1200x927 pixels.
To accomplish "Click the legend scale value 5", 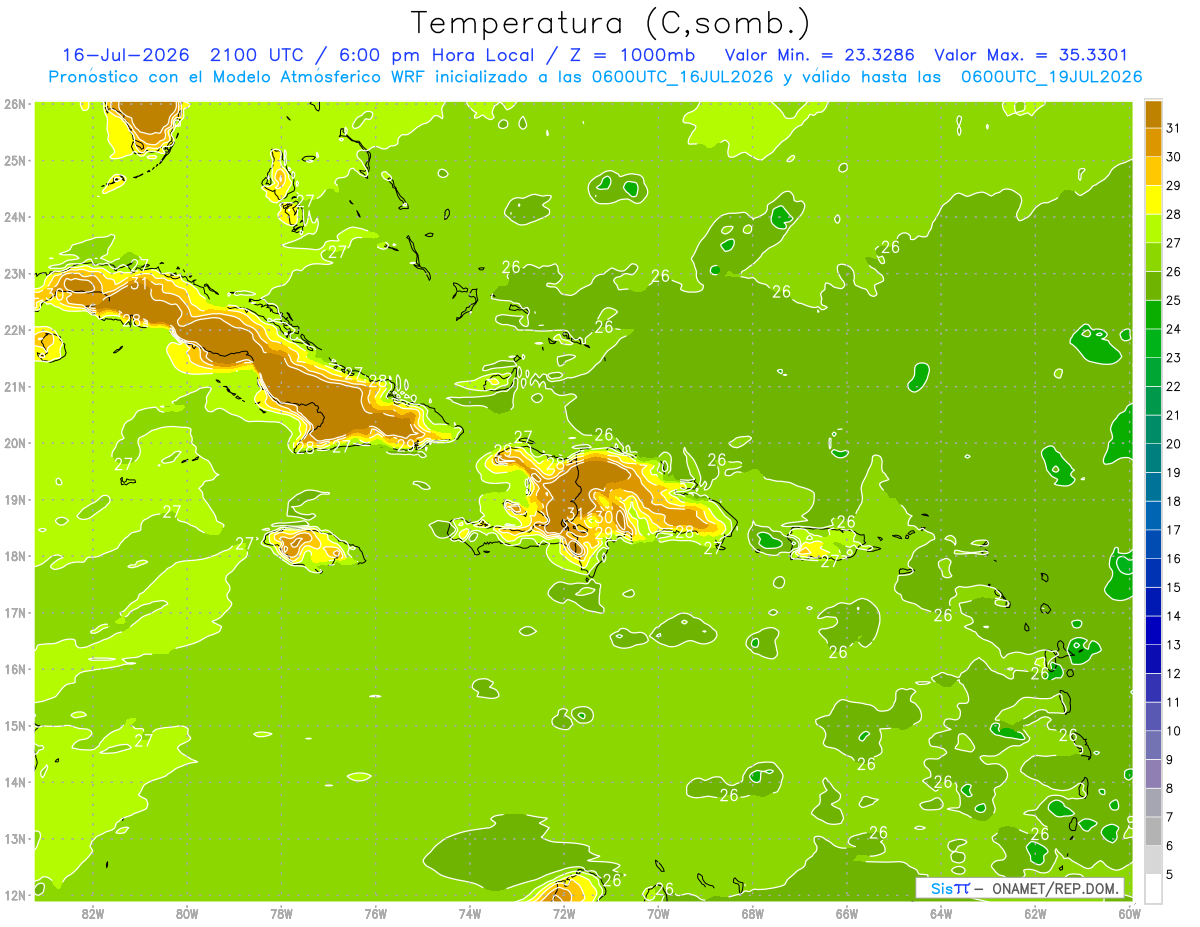I will pos(1170,874).
